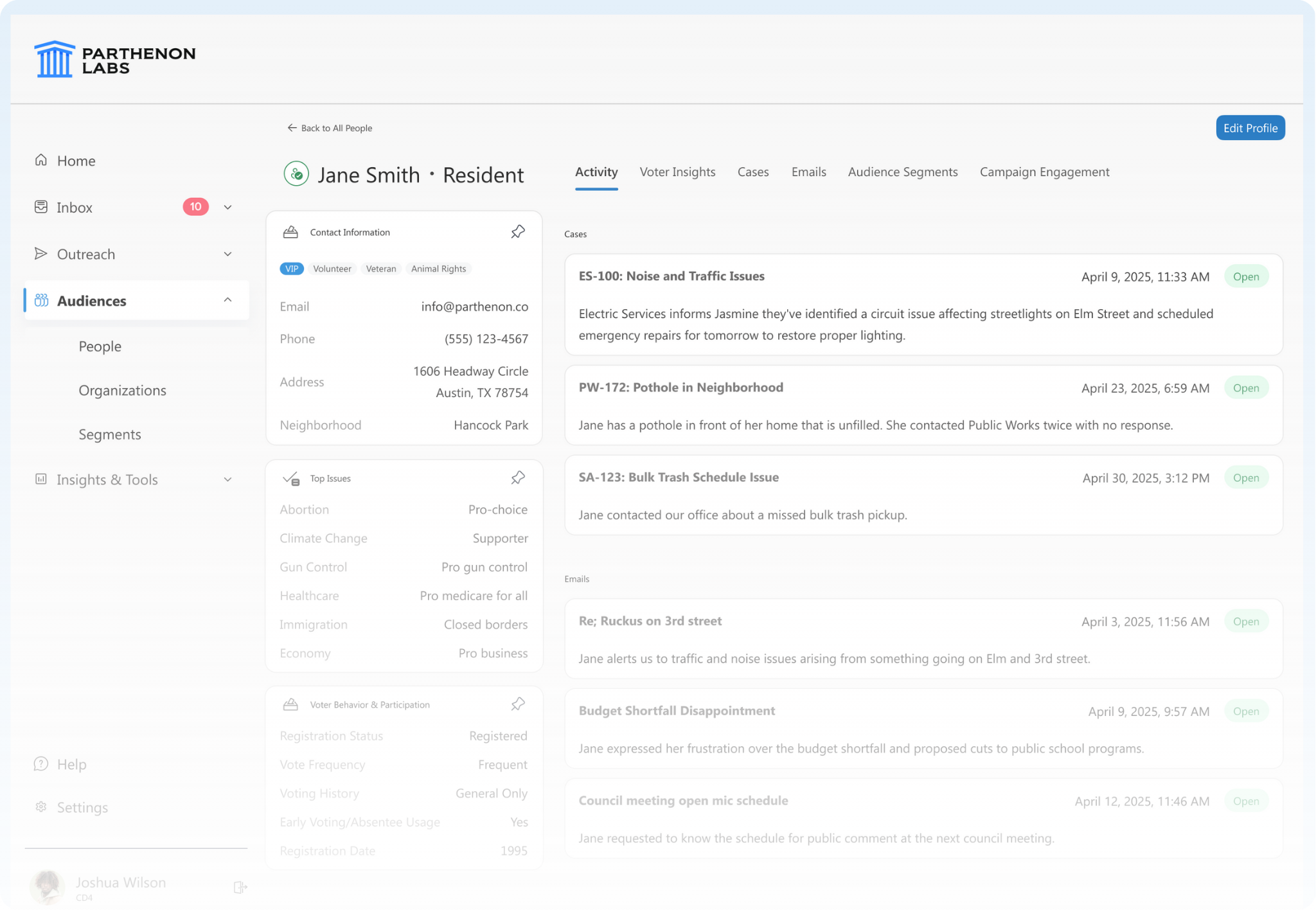Expand Insights & Tools chevron
This screenshot has height=910, width=1316.
pos(227,480)
